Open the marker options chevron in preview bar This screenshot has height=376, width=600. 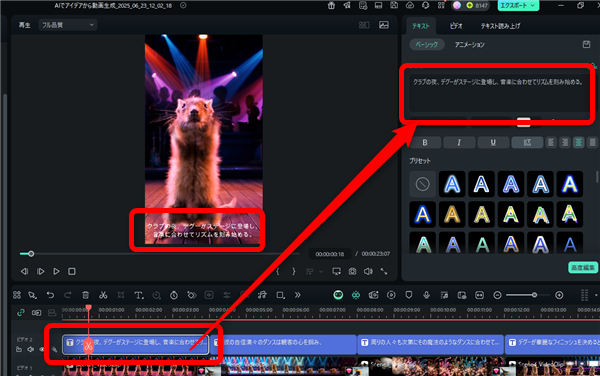click(x=321, y=271)
